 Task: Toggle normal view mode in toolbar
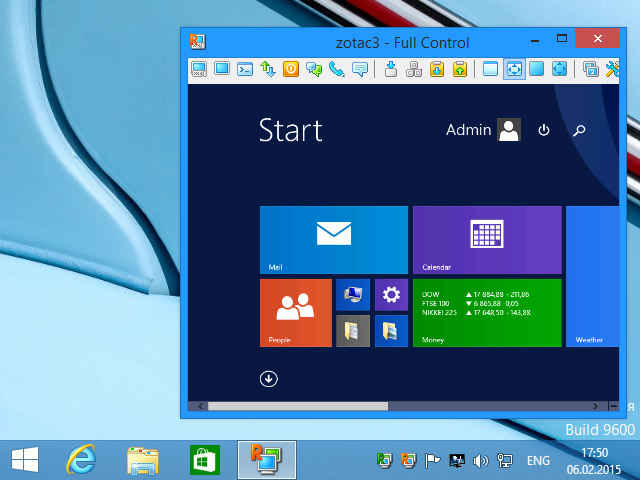coord(490,69)
